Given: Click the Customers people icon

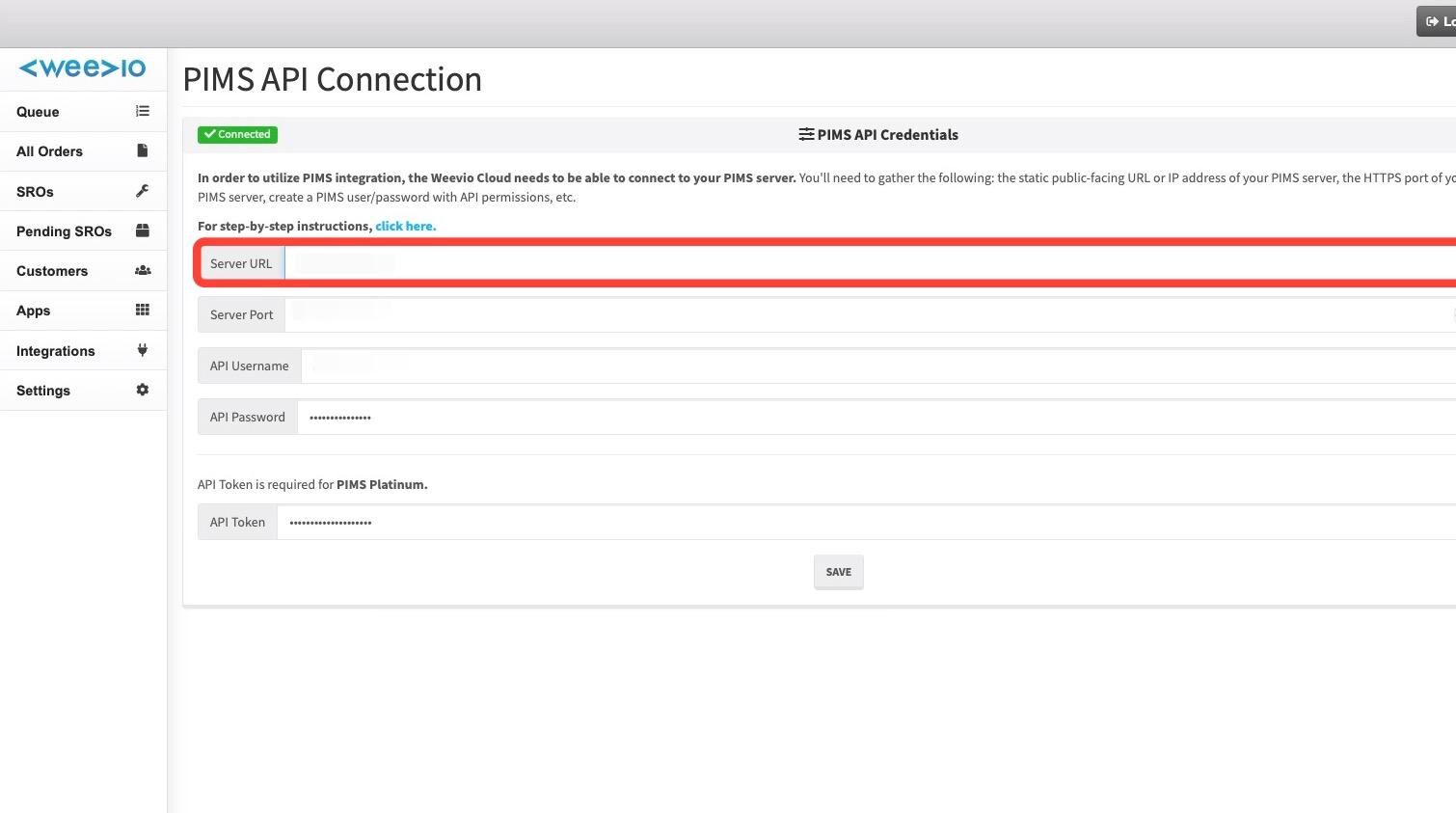Looking at the screenshot, I should 143,270.
